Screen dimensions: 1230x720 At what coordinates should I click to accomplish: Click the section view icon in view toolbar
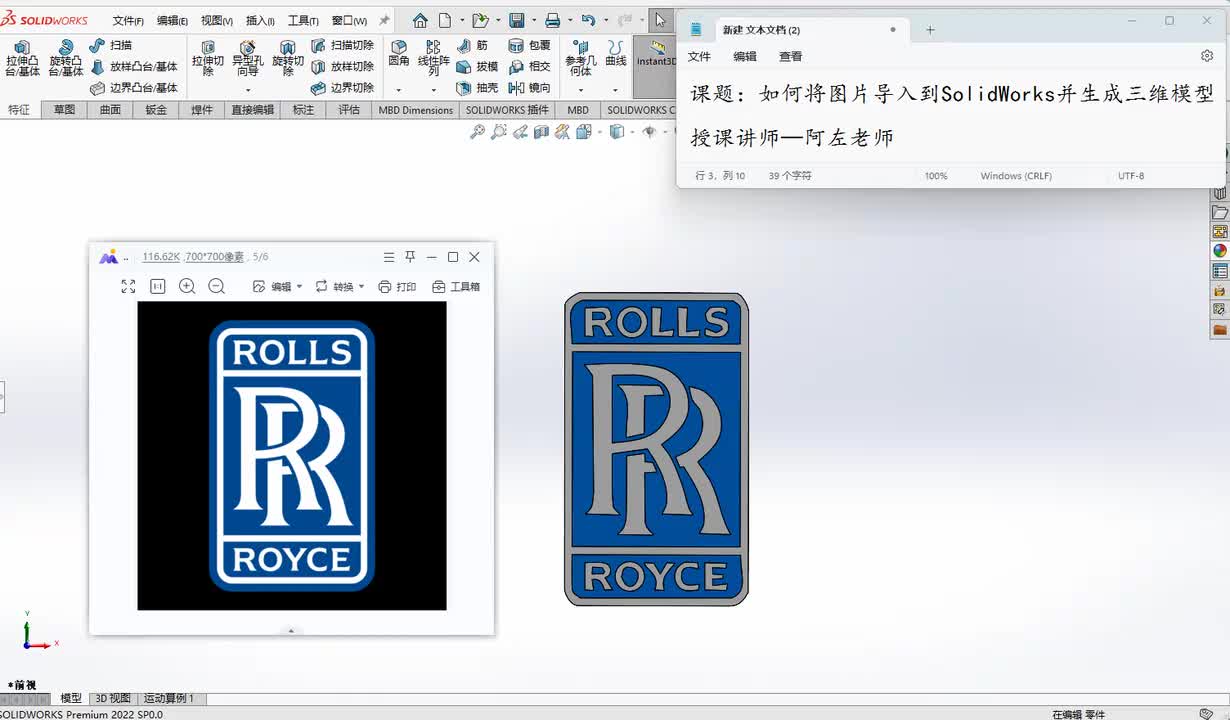541,131
